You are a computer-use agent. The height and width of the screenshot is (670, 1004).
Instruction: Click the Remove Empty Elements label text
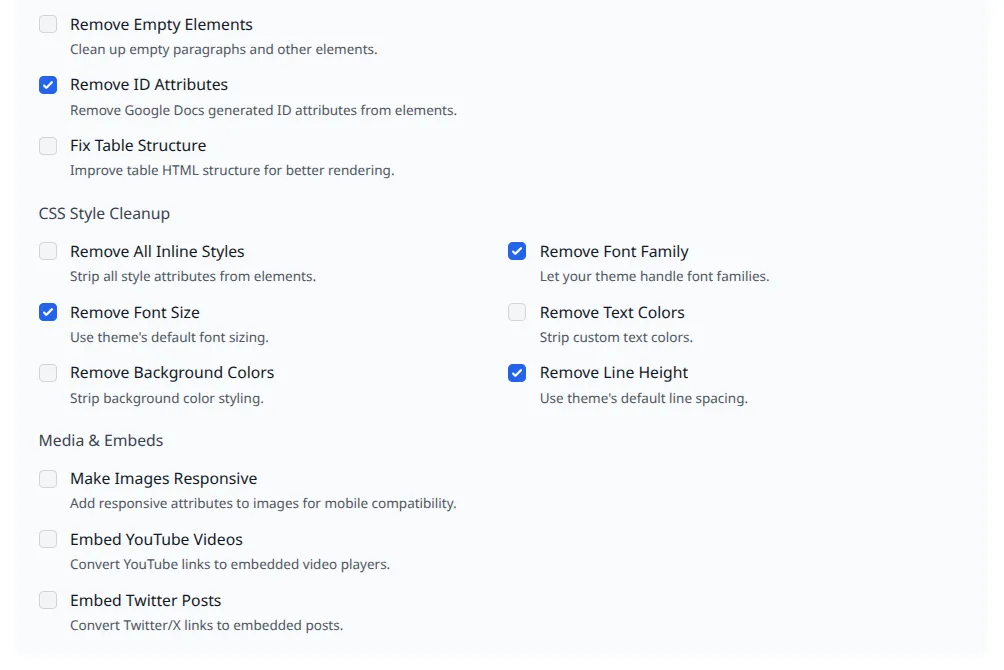[161, 24]
